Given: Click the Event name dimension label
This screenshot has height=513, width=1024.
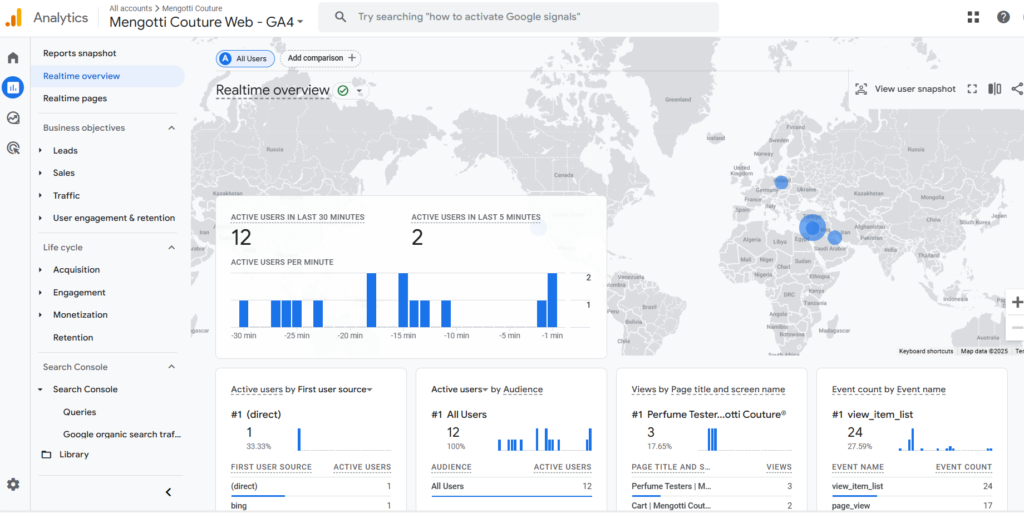Looking at the screenshot, I should click(x=921, y=390).
